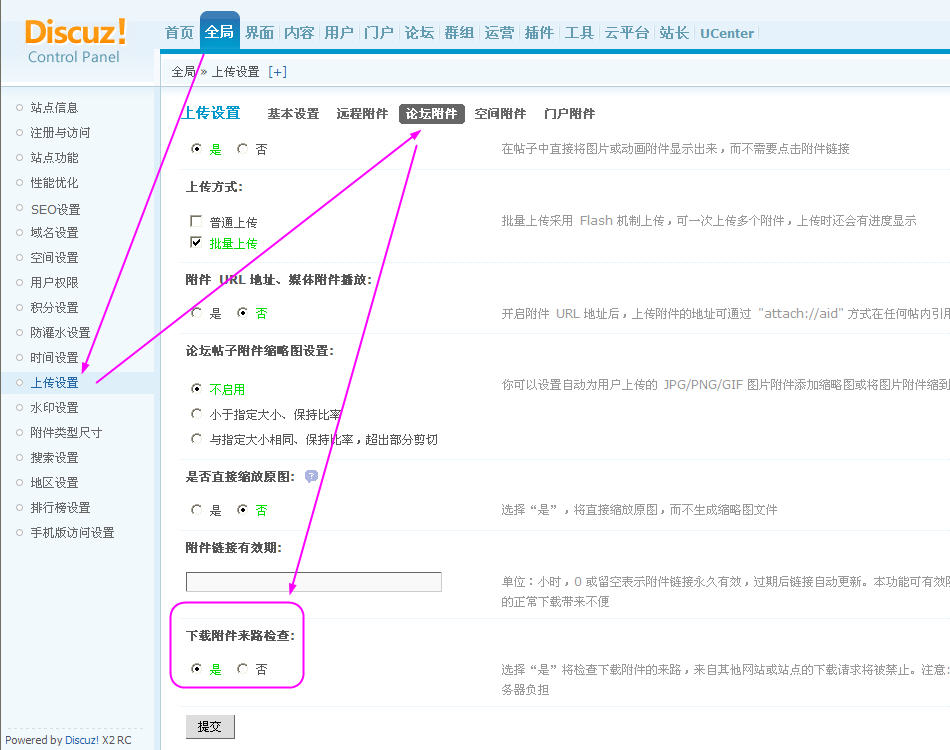
Task: Open the 全局 top menu tab
Action: (x=219, y=32)
